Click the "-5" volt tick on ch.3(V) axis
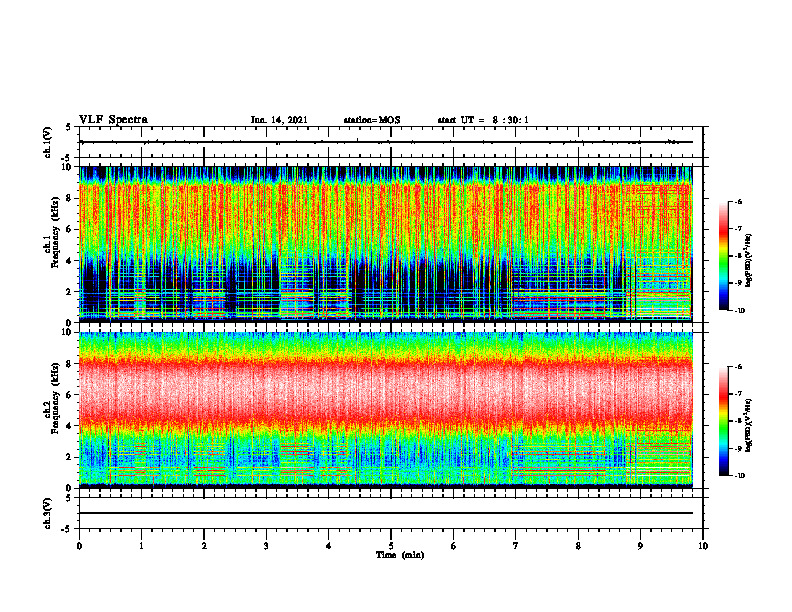Image resolution: width=792 pixels, height=612 pixels. coord(68,529)
